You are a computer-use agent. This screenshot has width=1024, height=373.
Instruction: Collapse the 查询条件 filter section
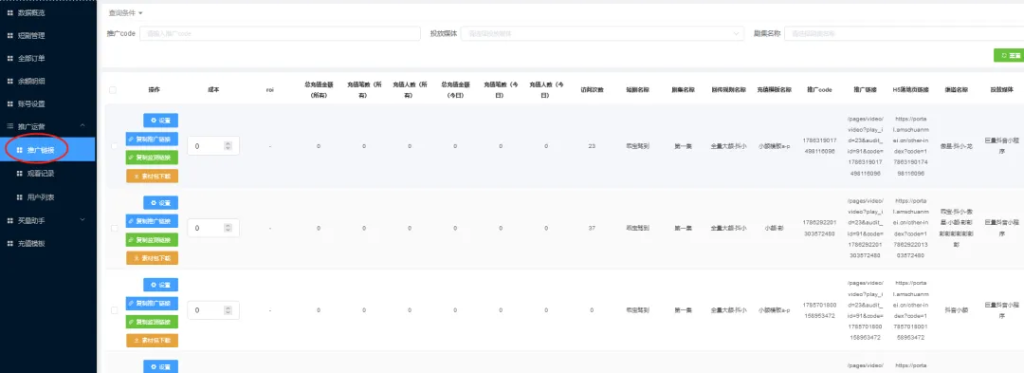[x=125, y=12]
